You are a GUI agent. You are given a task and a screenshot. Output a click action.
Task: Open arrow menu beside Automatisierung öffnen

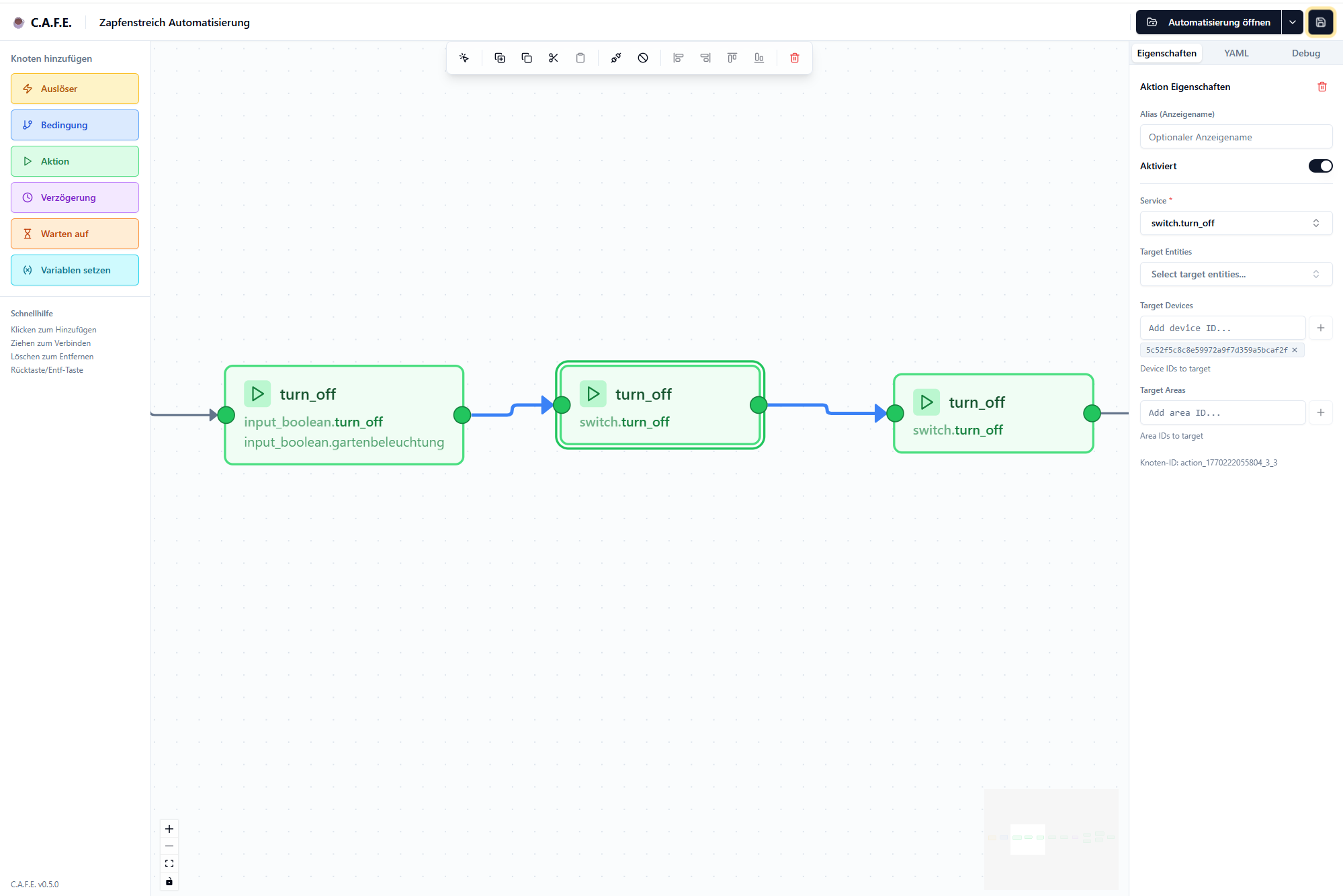point(1293,22)
